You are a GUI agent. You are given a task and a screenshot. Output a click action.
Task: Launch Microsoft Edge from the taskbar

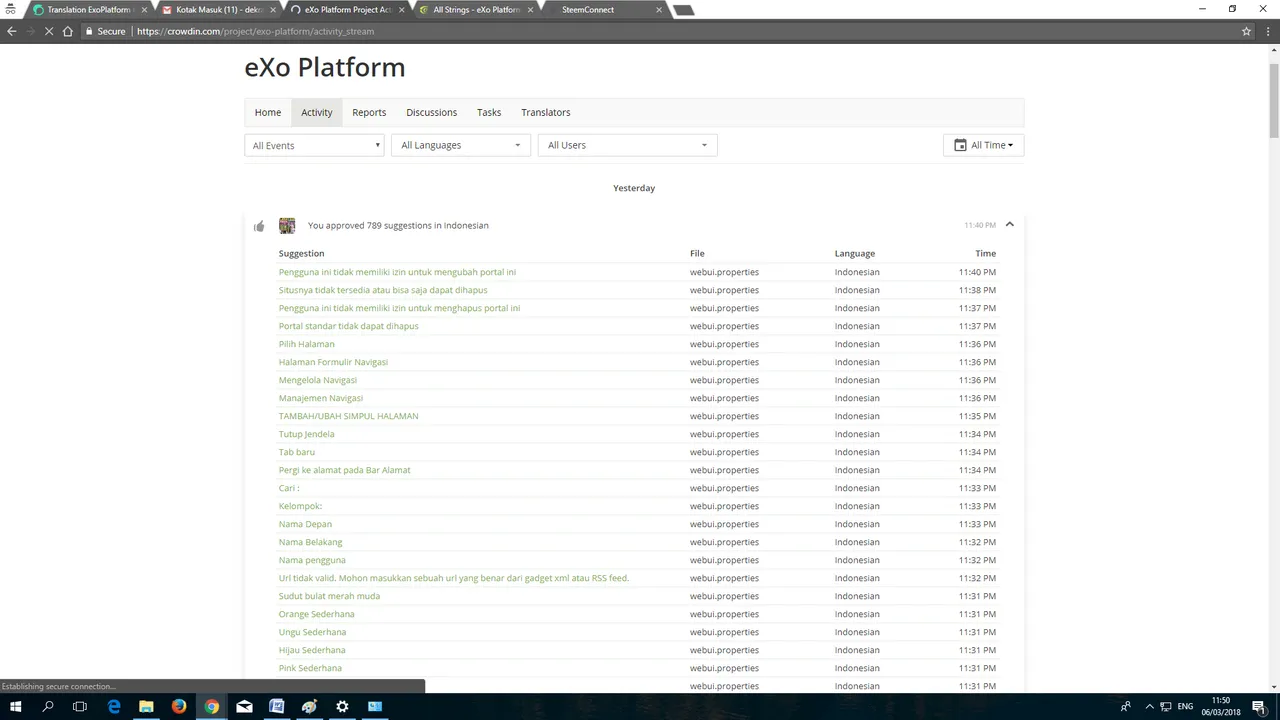(114, 706)
